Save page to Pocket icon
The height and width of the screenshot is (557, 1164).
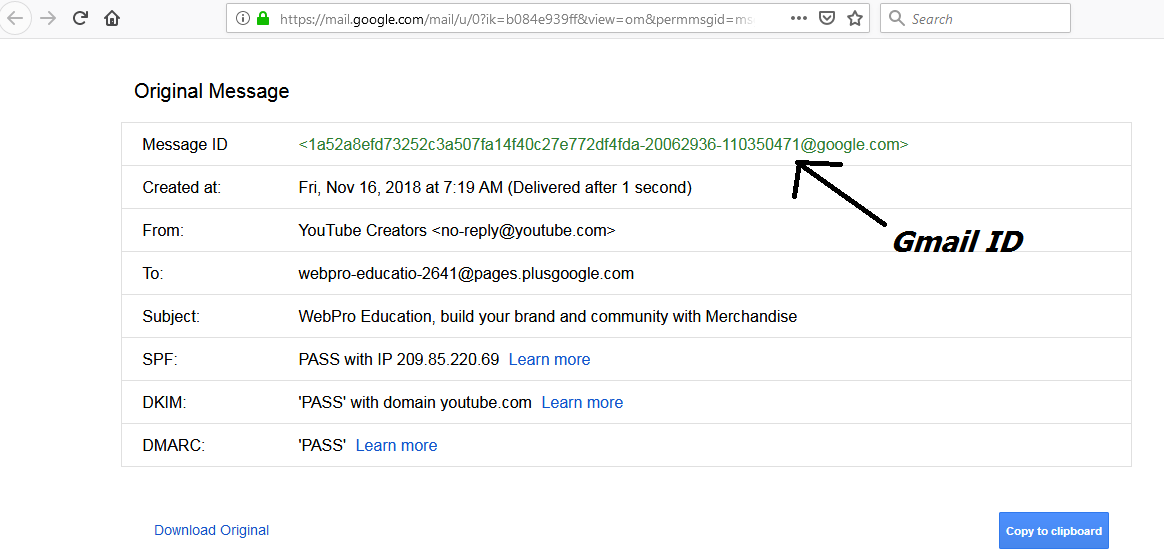coord(827,19)
